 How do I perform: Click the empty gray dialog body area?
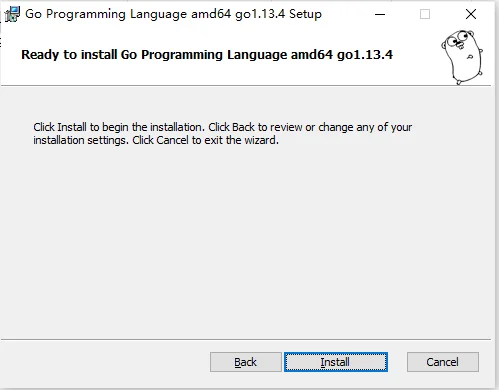click(x=246, y=240)
